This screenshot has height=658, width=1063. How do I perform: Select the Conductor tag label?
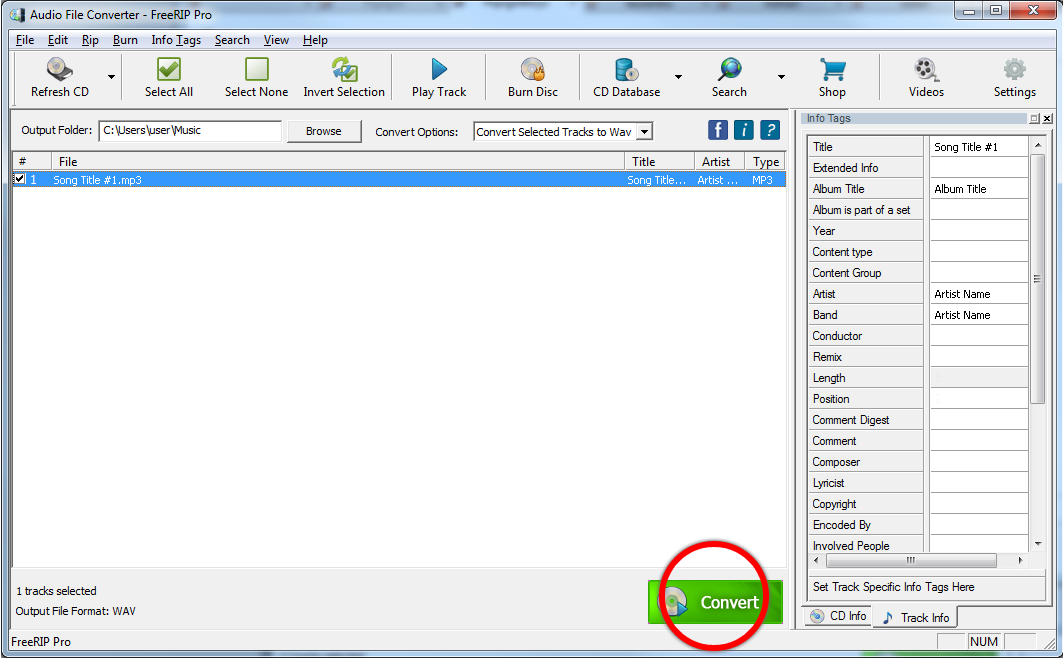coord(865,335)
